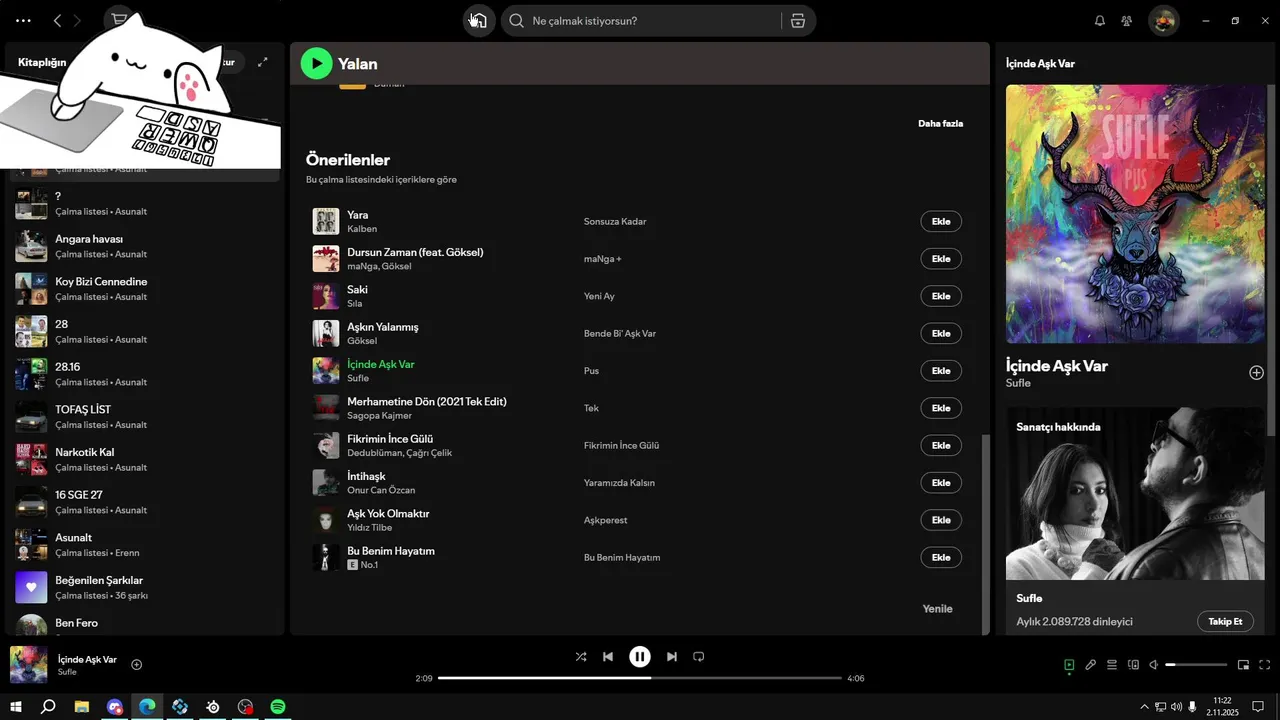Open the Browse icon in search bar
1280x720 pixels.
point(798,21)
